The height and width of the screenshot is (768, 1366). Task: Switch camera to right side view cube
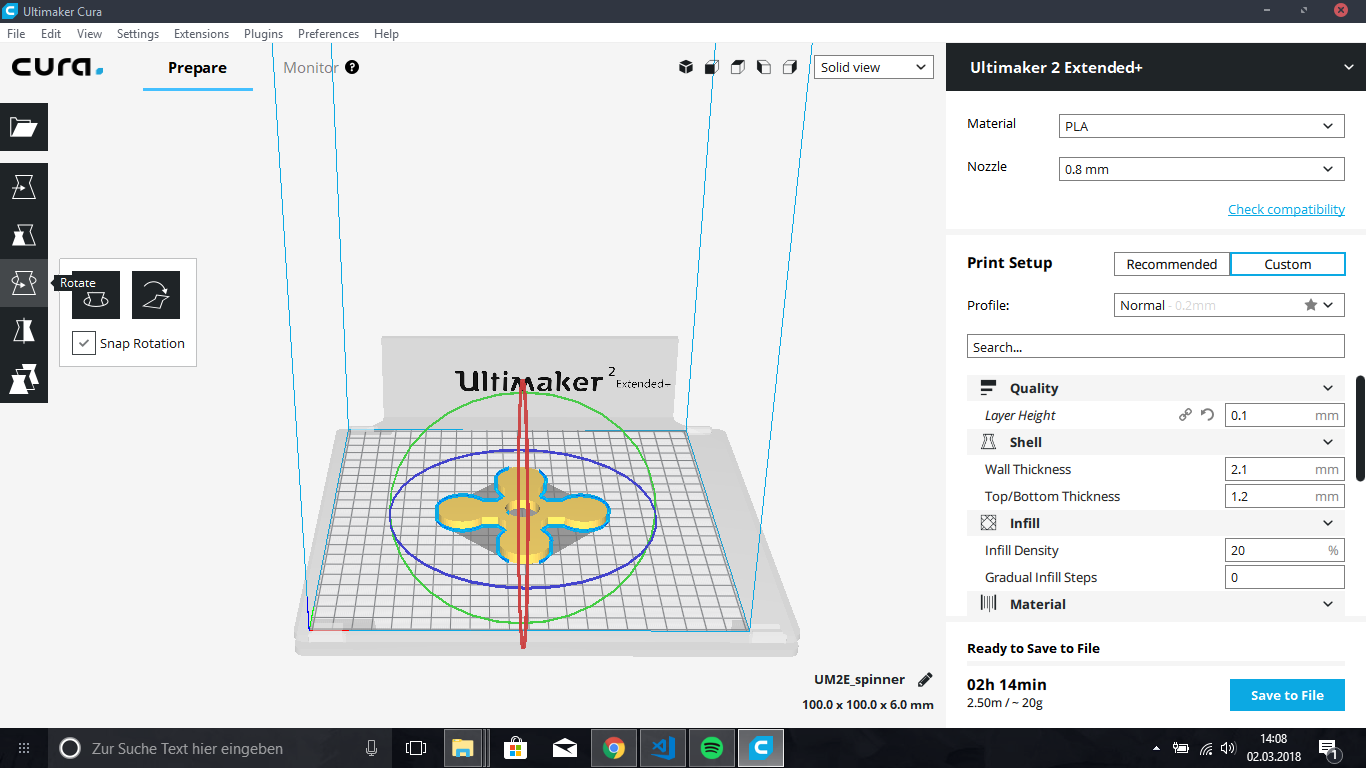790,67
